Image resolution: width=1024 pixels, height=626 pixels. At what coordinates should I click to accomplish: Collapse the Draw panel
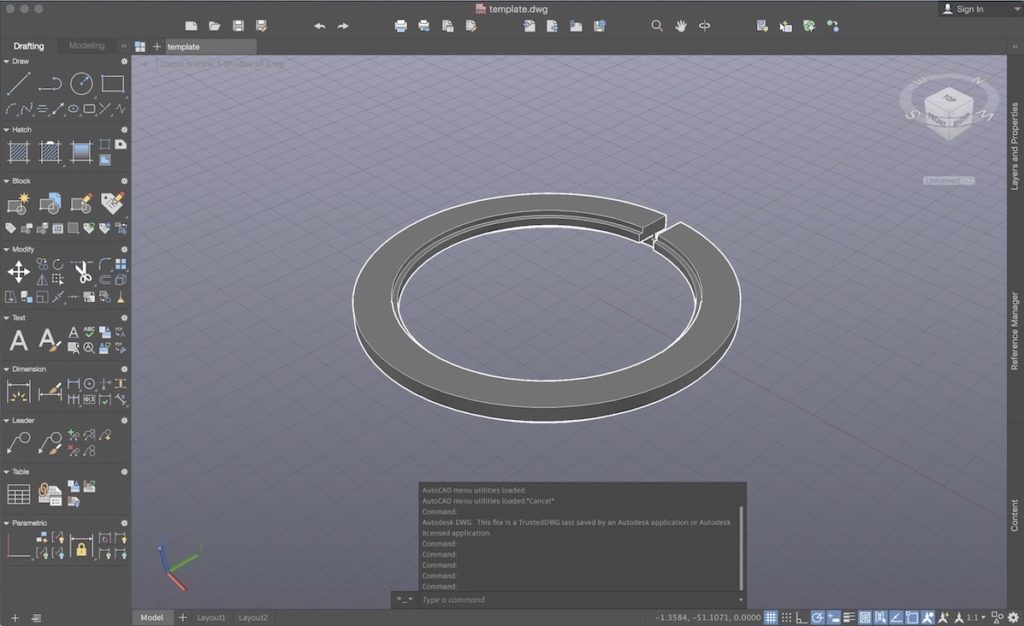7,61
